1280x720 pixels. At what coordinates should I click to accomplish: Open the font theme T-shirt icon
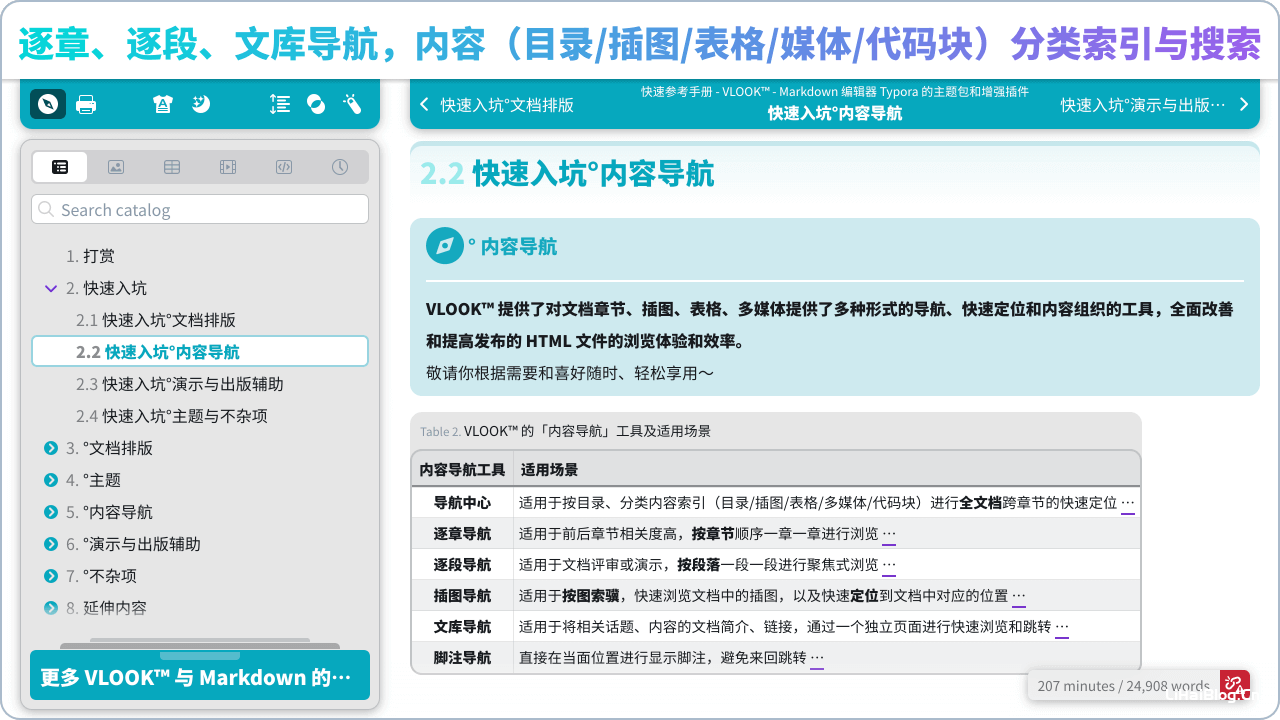click(163, 104)
